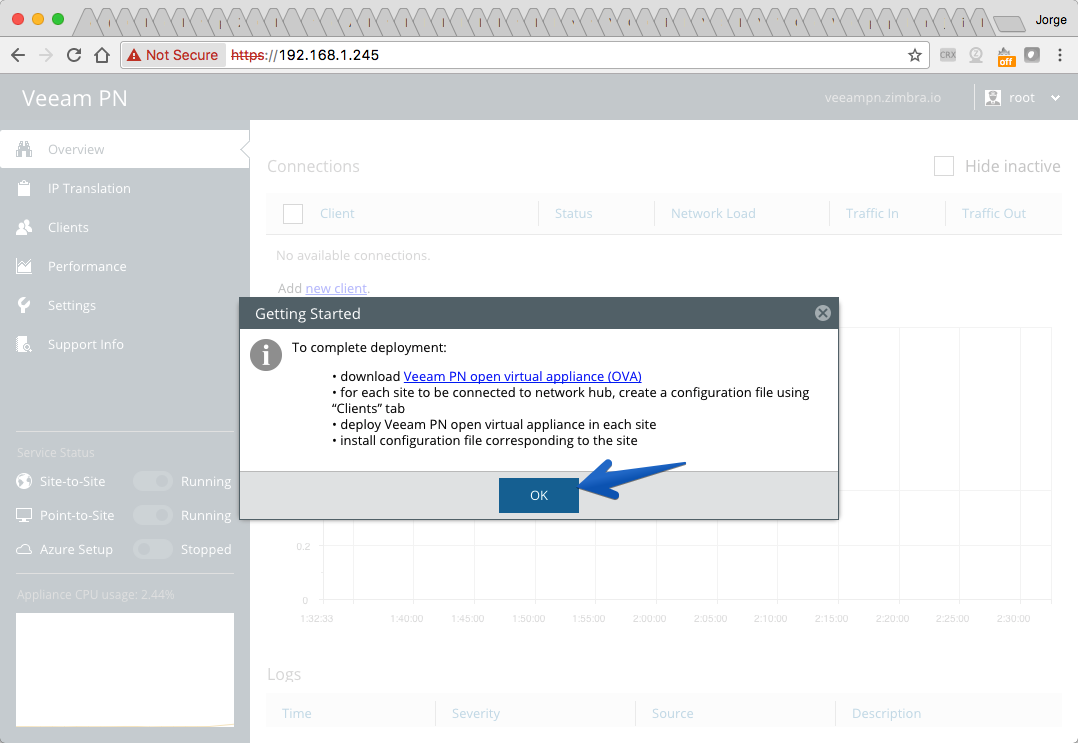1078x743 pixels.
Task: Open the Overview sidebar item
Action: pos(124,149)
